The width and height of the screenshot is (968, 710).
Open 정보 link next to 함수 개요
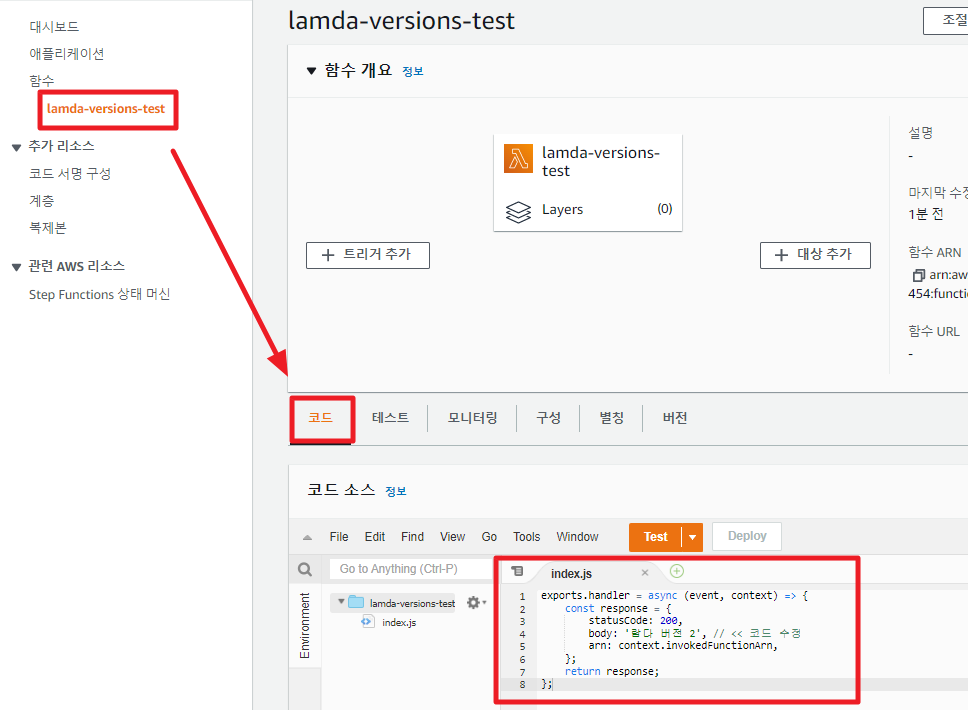click(412, 72)
